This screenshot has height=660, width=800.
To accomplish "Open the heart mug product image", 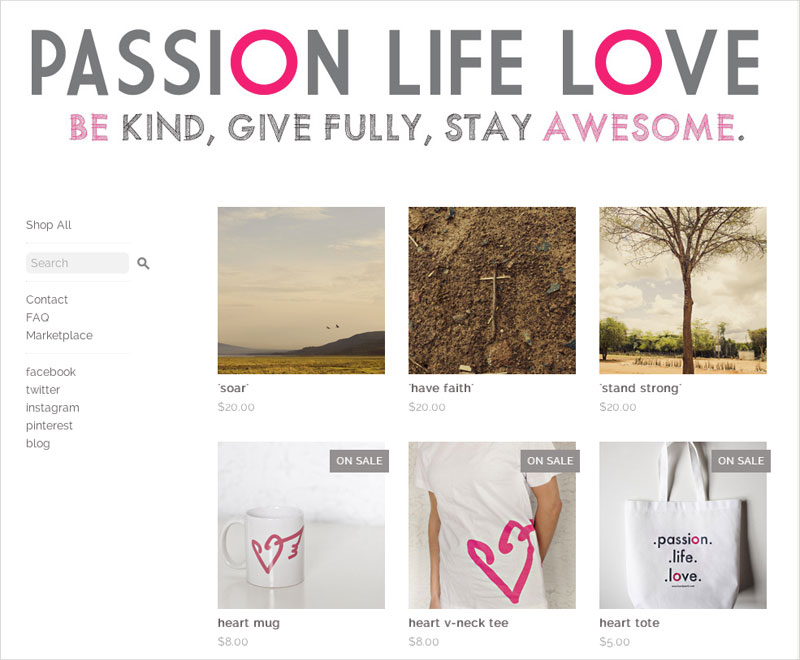I will 301,525.
